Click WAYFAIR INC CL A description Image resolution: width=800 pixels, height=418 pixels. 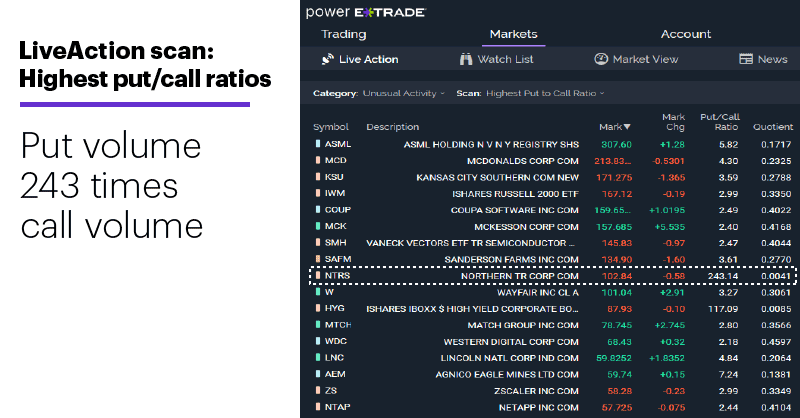click(538, 292)
